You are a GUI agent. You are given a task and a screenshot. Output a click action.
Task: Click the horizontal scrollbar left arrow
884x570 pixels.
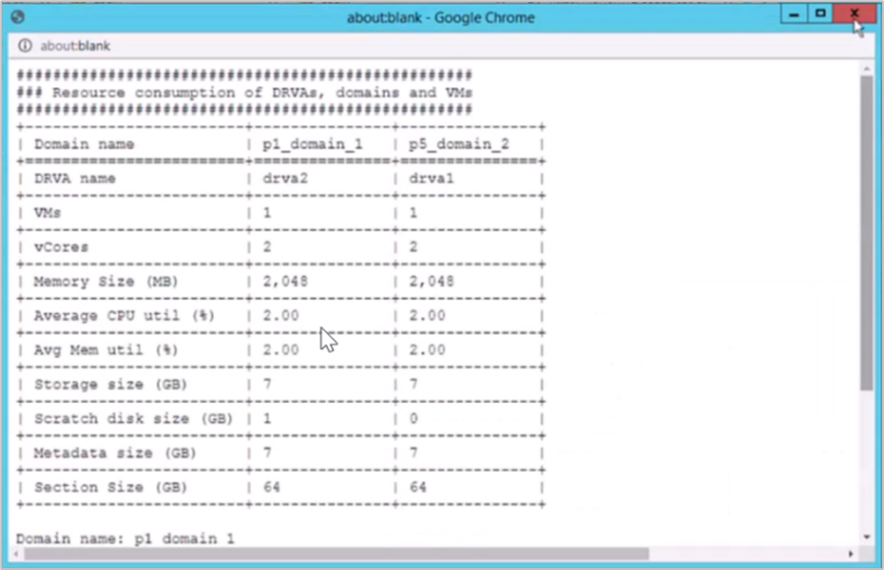click(17, 553)
